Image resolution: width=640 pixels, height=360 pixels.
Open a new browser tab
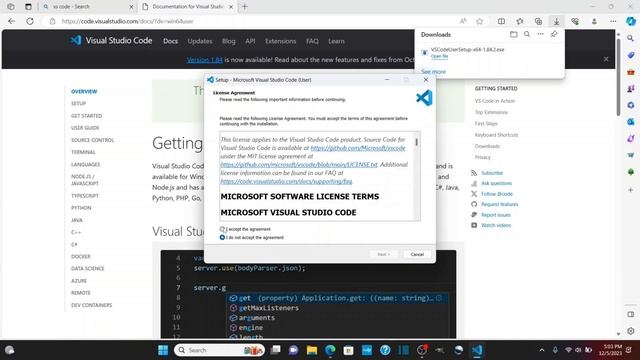244,7
